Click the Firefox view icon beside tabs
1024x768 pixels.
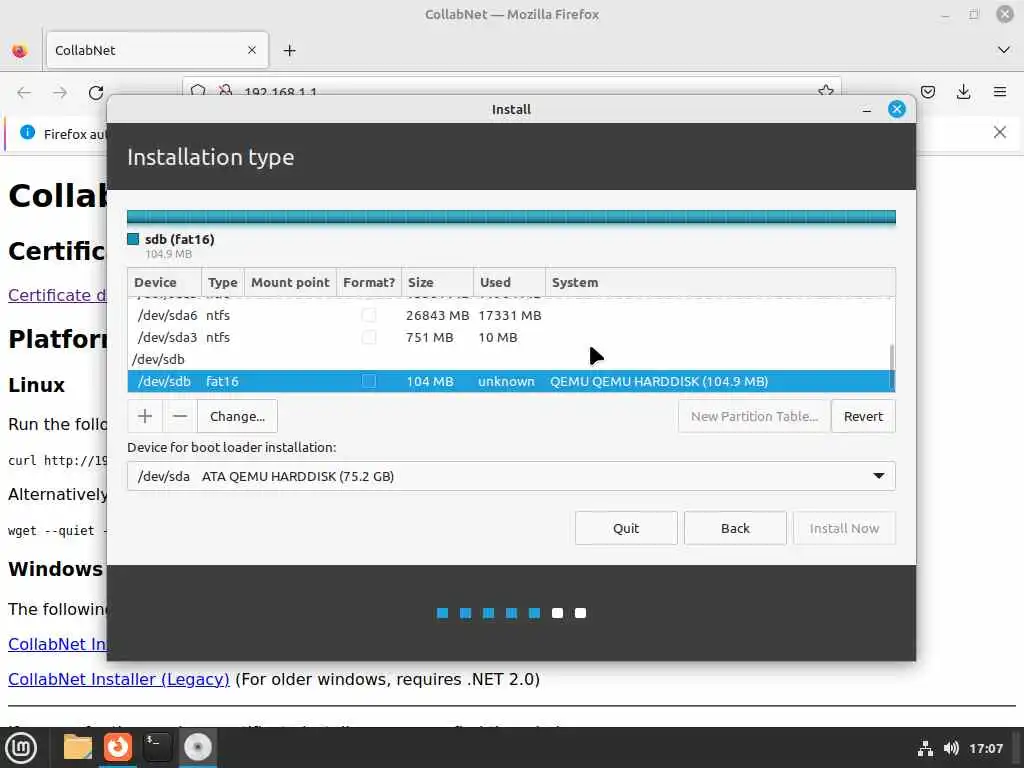point(20,50)
